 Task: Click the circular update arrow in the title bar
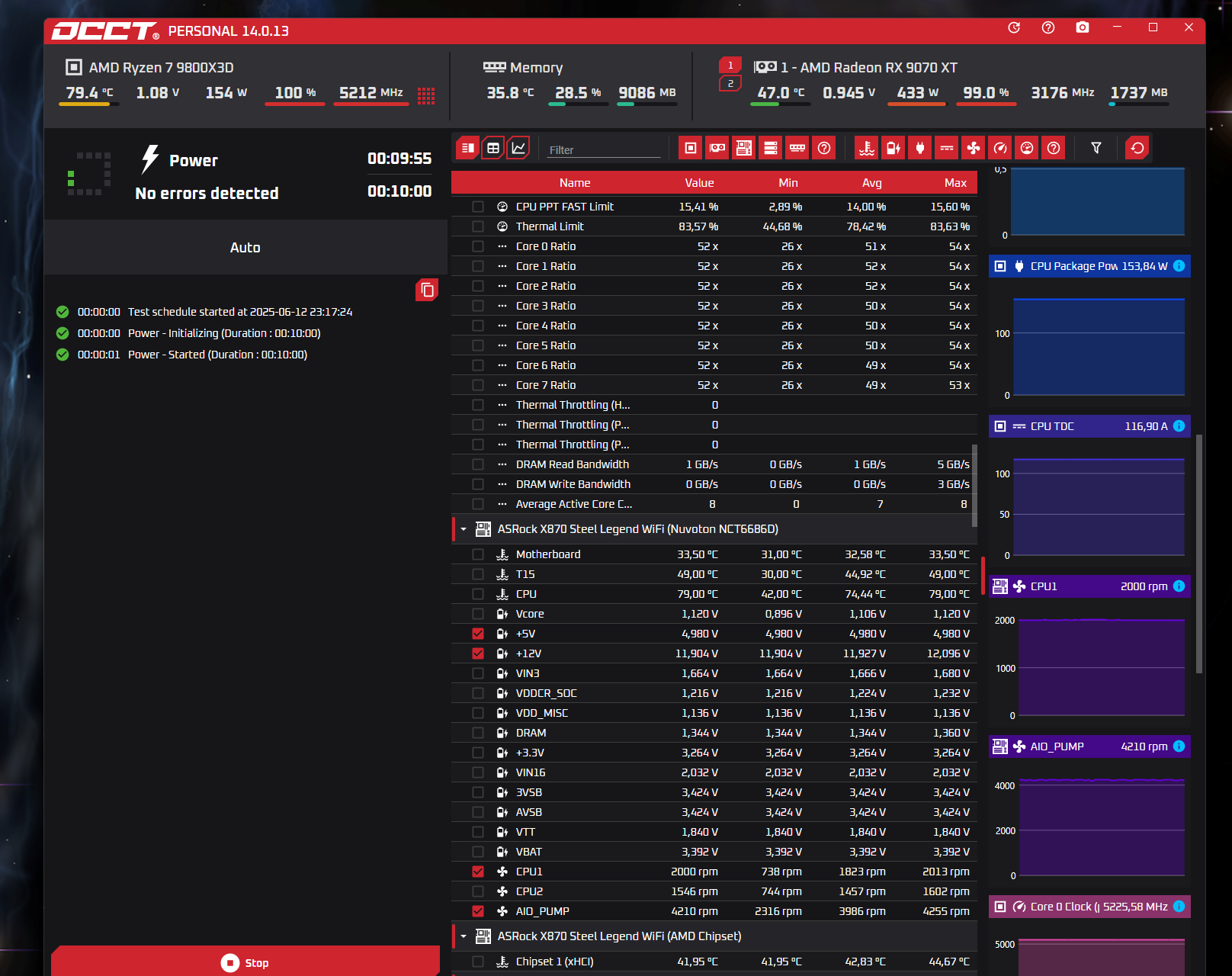pyautogui.click(x=1014, y=27)
